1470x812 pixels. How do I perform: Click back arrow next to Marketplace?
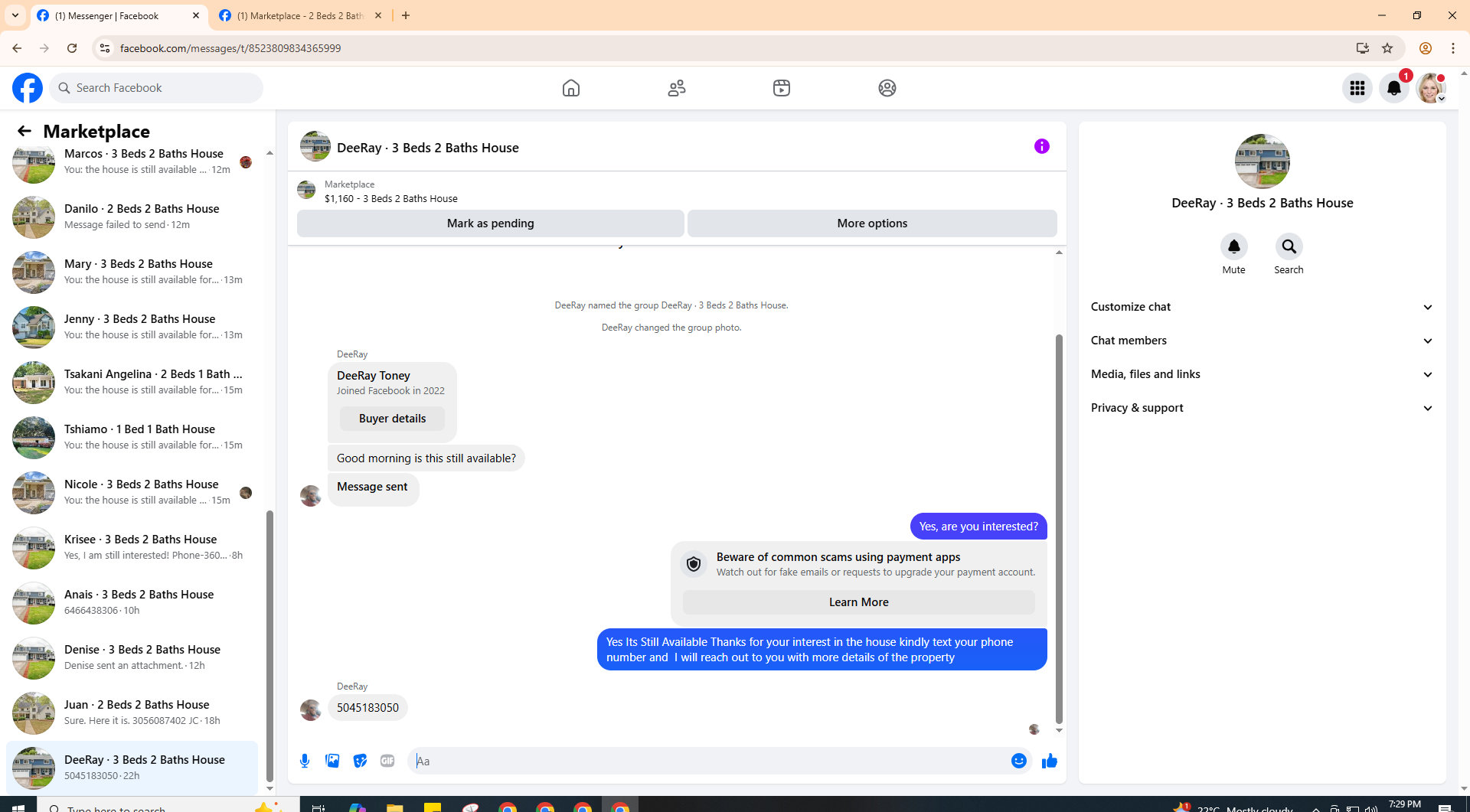click(x=24, y=131)
